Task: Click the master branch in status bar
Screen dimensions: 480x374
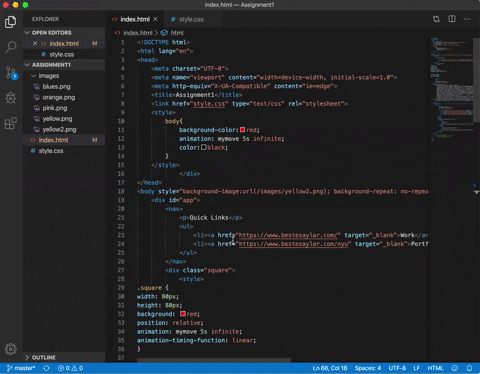Action: tap(21, 368)
